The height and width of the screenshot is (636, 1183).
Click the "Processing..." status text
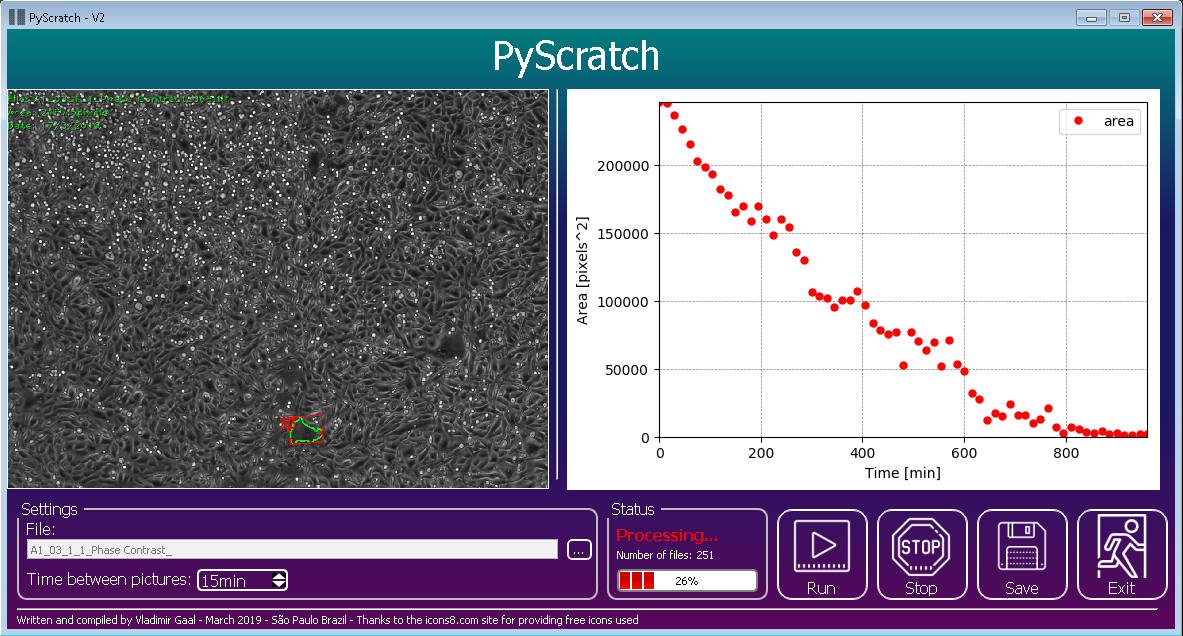pos(666,535)
